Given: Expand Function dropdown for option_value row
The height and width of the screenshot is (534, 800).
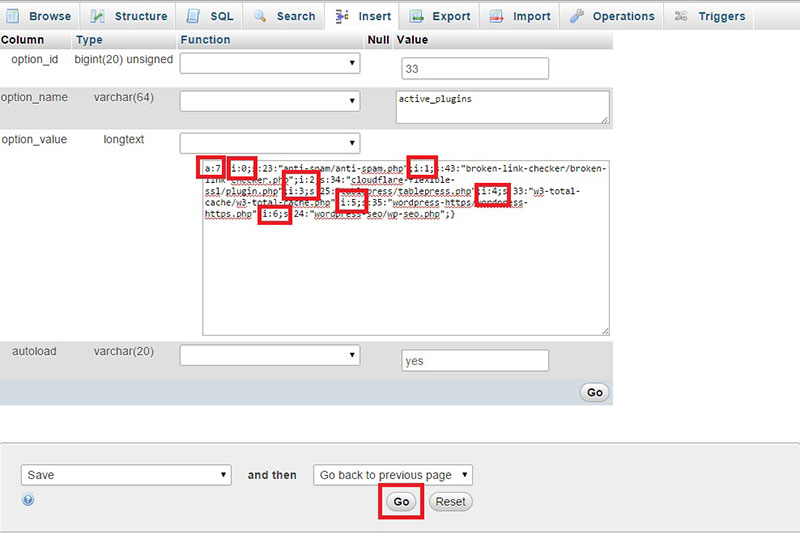Looking at the screenshot, I should click(270, 143).
